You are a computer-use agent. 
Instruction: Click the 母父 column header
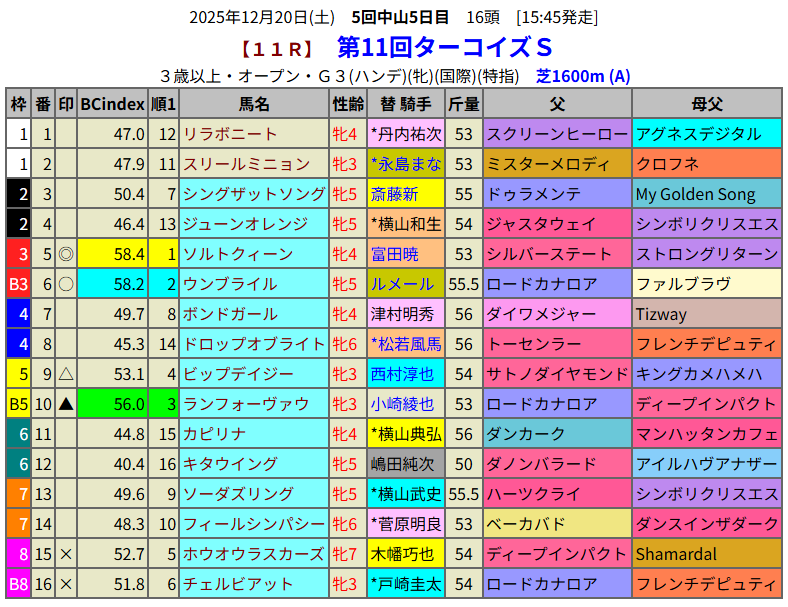click(707, 104)
